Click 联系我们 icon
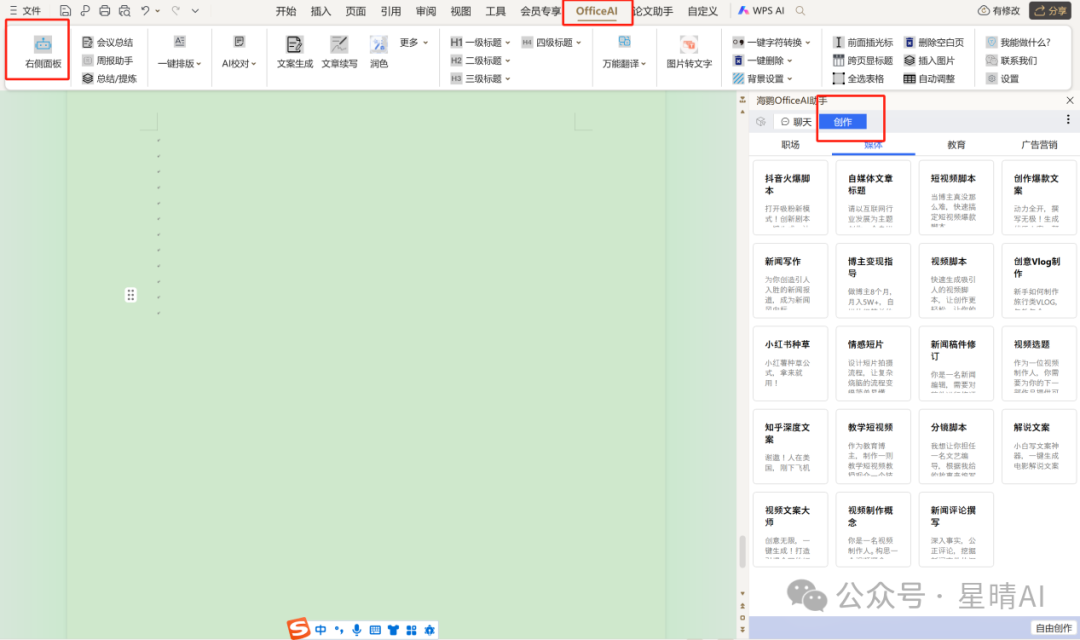1080x640 pixels. [x=991, y=61]
